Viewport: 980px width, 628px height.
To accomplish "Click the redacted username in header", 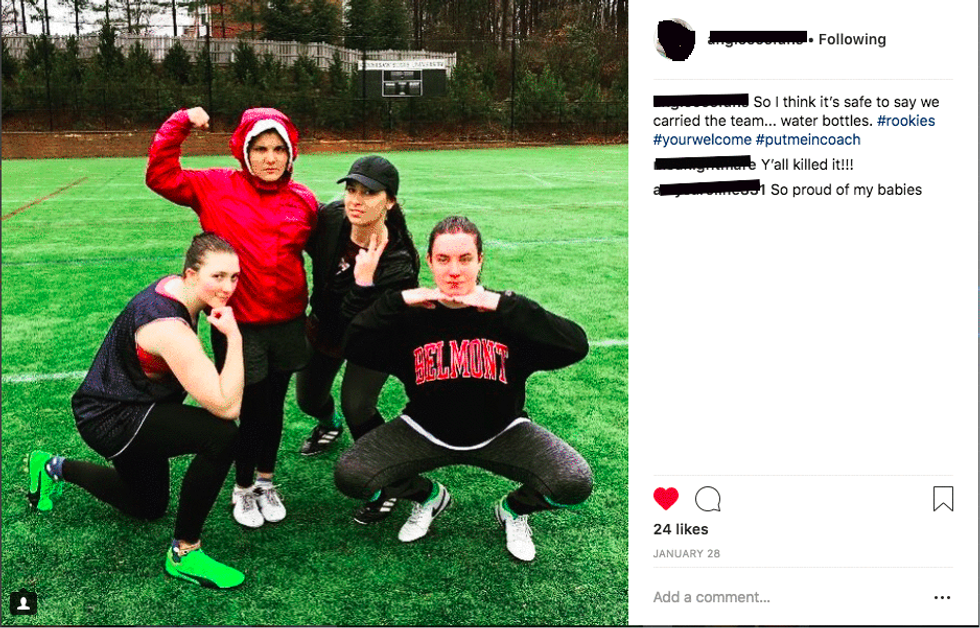I will pyautogui.click(x=757, y=39).
